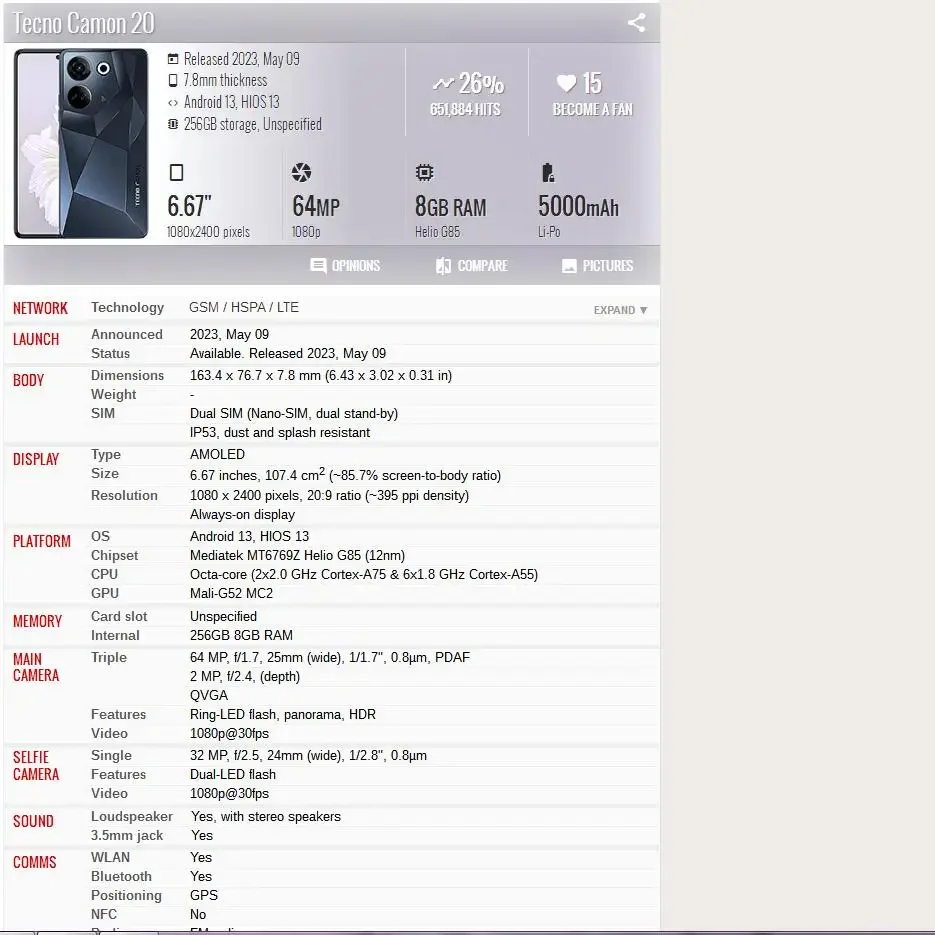Screen dimensions: 935x935
Task: Click the Triple camera label
Action: tap(109, 658)
